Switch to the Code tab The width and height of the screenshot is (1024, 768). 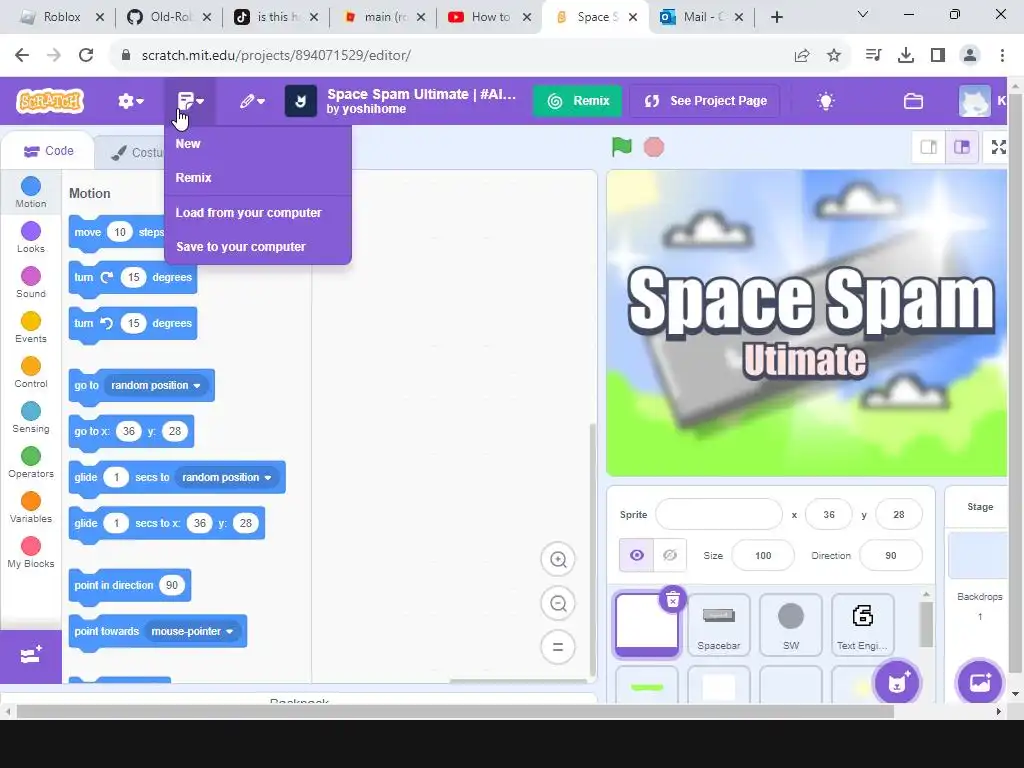49,152
